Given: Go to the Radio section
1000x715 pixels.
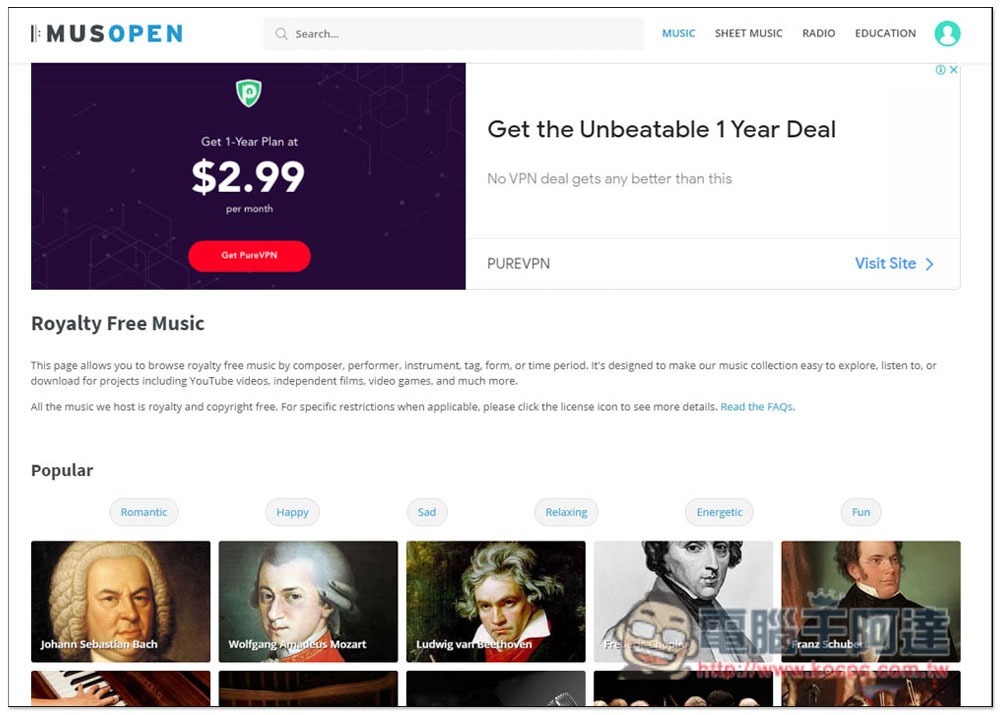Looking at the screenshot, I should tap(818, 33).
